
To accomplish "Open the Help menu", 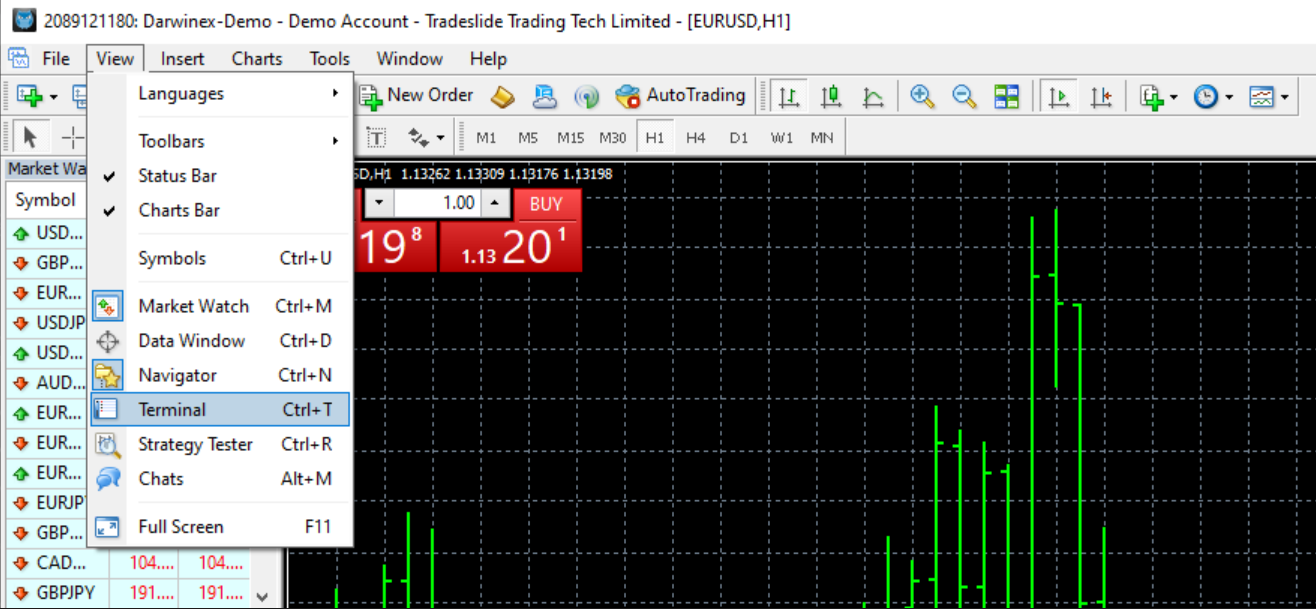I will 488,59.
